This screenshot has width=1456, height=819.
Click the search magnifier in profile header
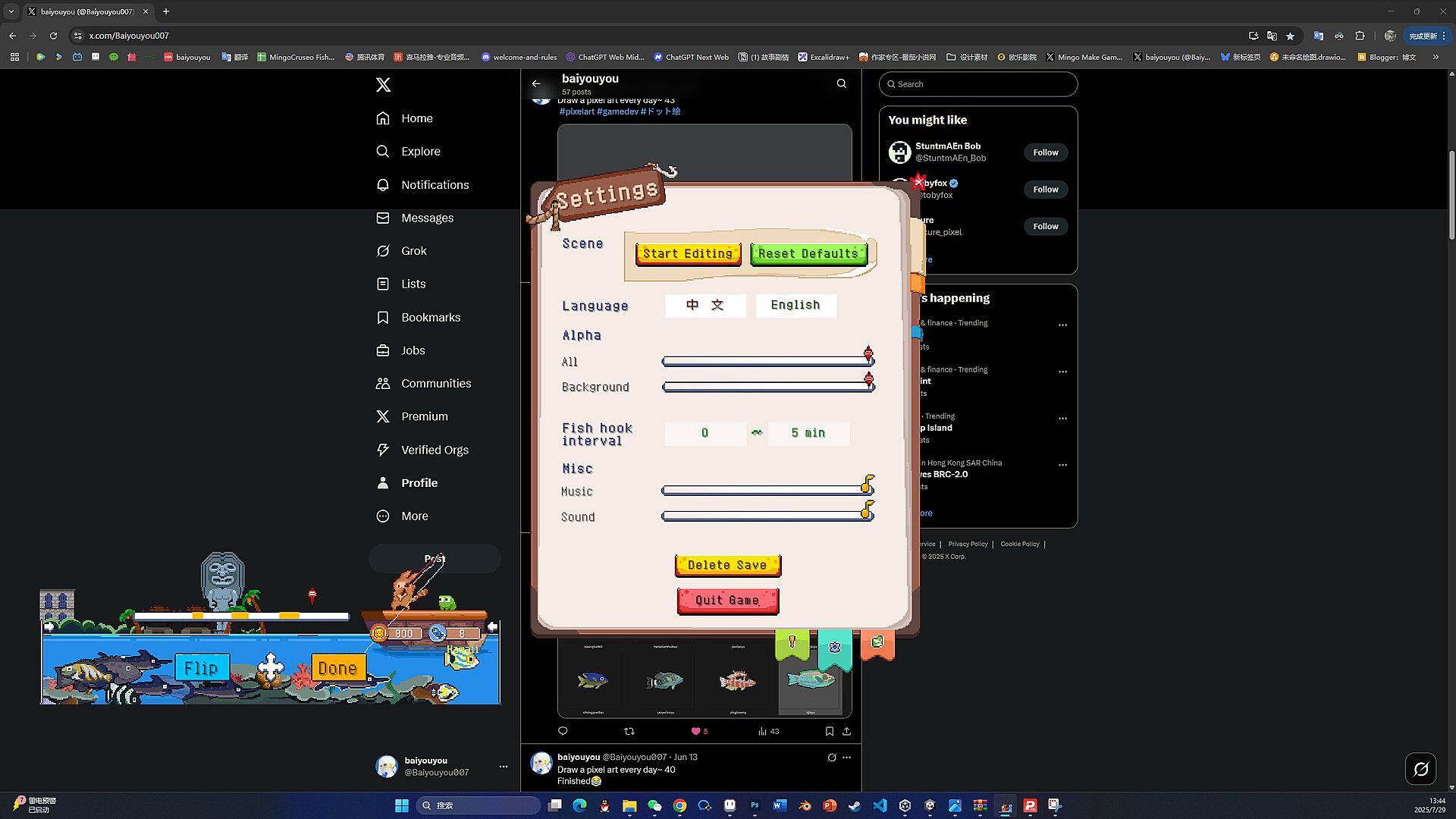[x=841, y=84]
